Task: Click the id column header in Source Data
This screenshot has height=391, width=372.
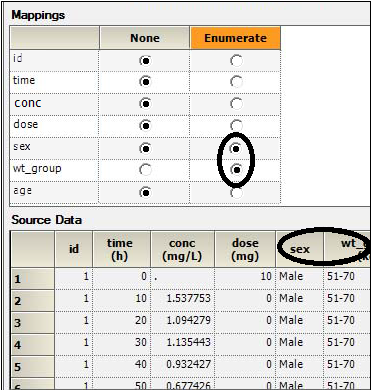Action: (74, 249)
